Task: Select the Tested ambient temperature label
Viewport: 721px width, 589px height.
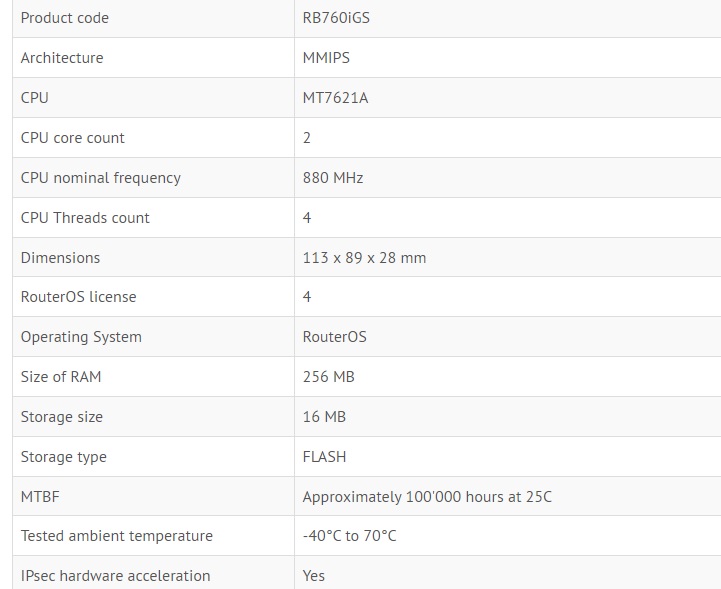Action: [117, 536]
